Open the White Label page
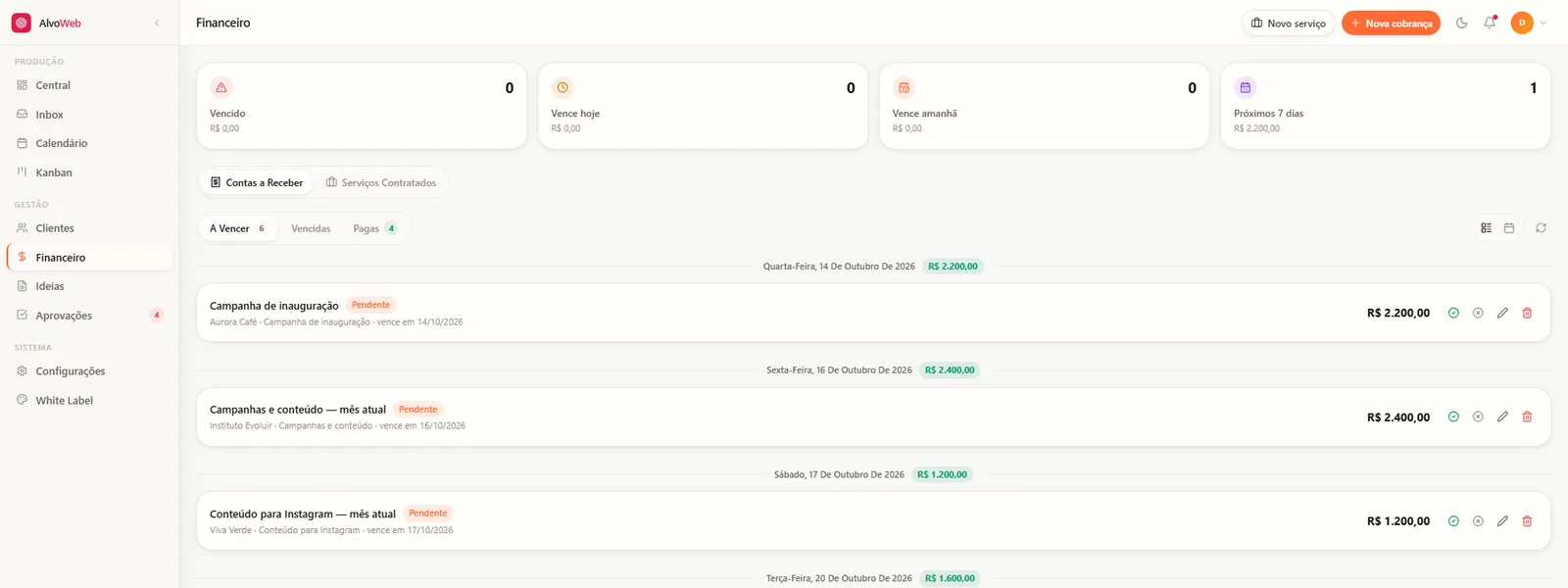This screenshot has width=1568, height=588. tap(89, 401)
